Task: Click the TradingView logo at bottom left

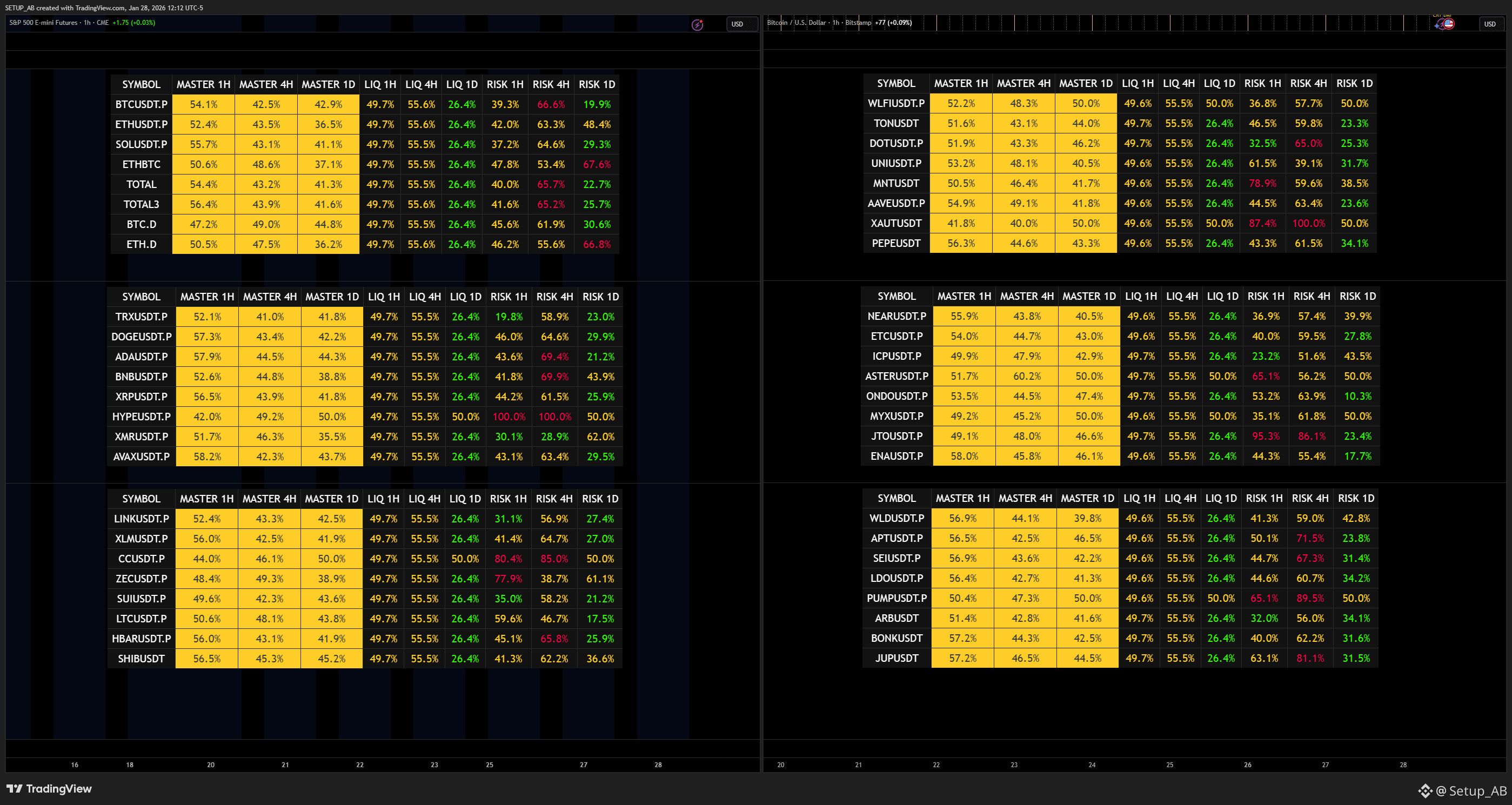Action: pyautogui.click(x=49, y=789)
